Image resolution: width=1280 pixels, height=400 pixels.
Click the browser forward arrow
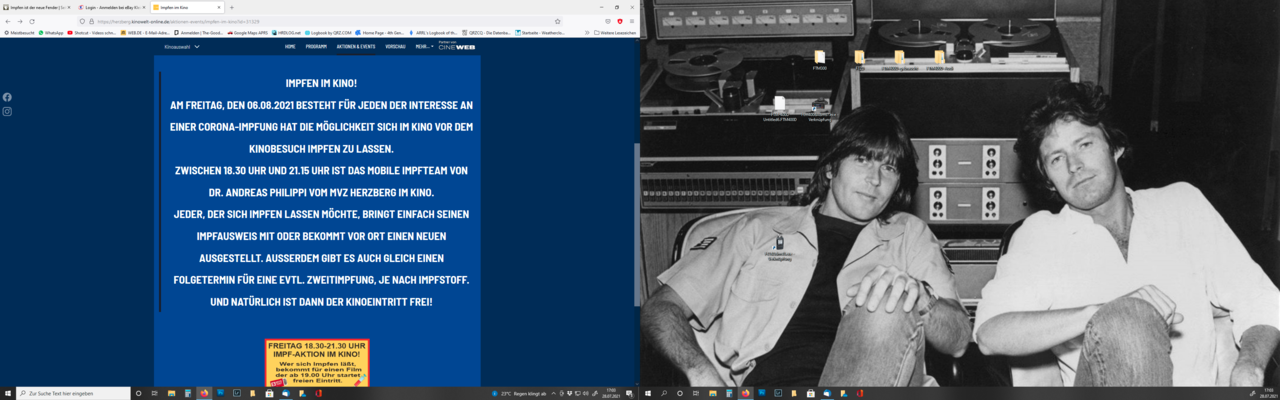20,20
